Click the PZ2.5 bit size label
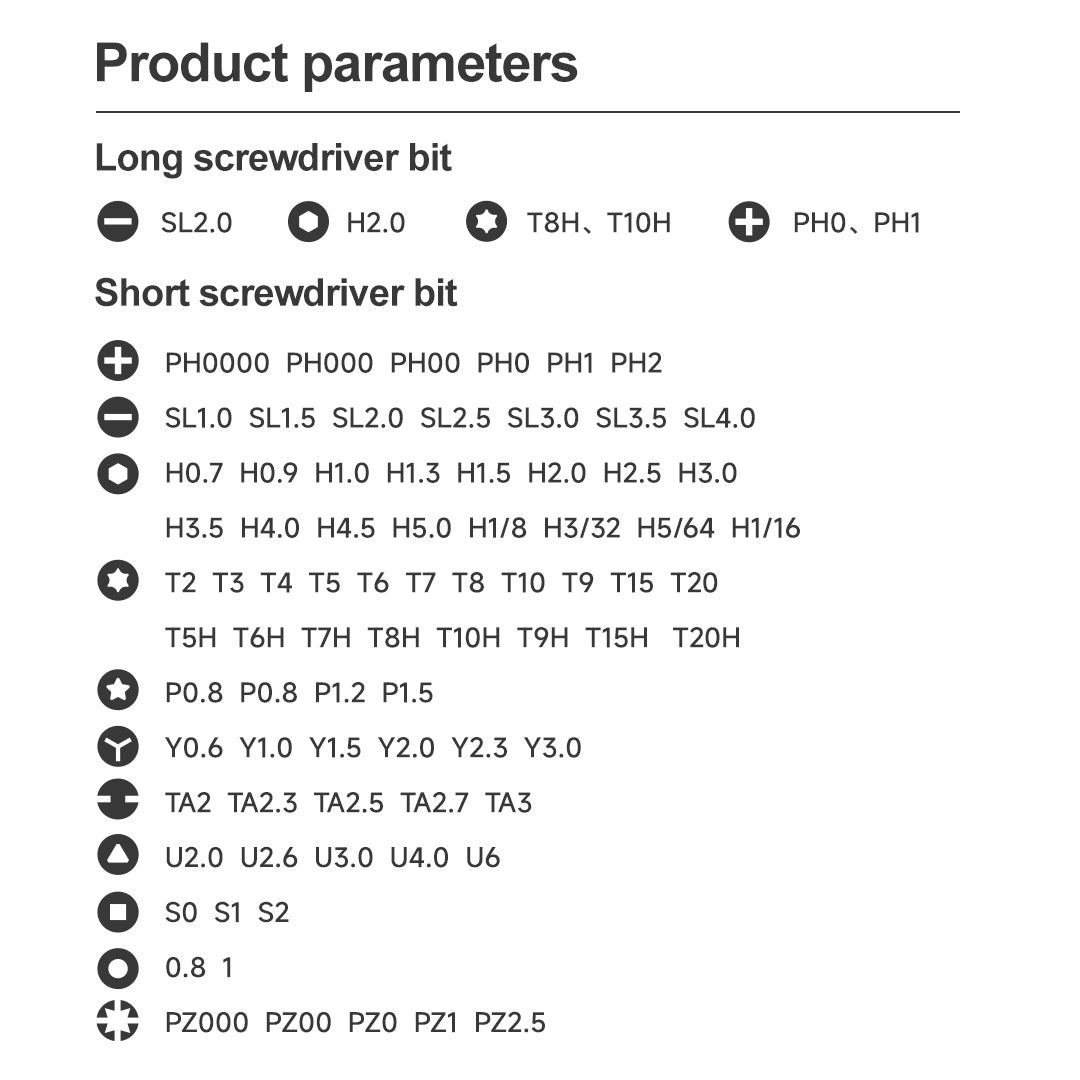The width and height of the screenshot is (1080, 1080). pyautogui.click(x=510, y=1023)
